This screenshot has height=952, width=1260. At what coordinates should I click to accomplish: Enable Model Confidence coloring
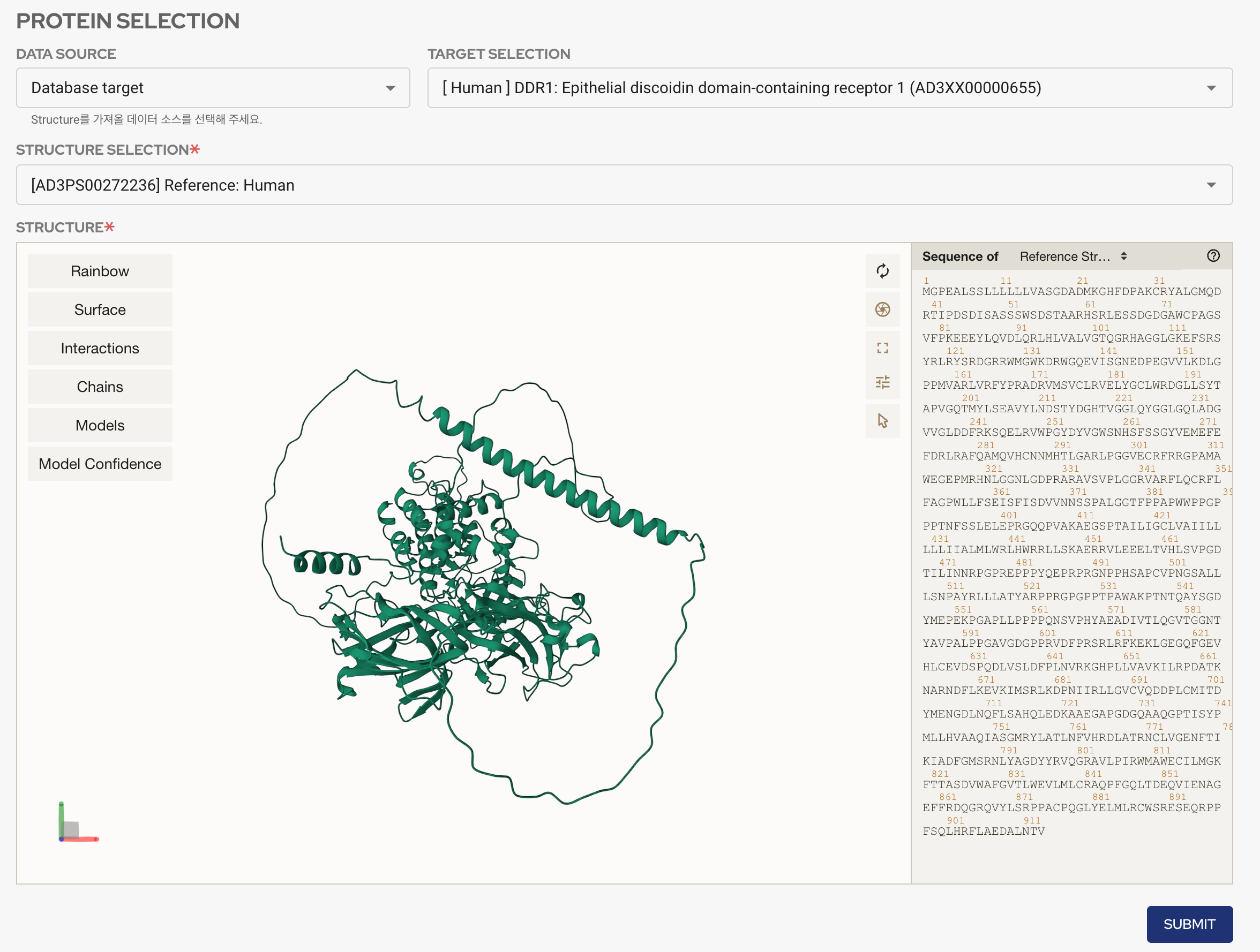100,464
